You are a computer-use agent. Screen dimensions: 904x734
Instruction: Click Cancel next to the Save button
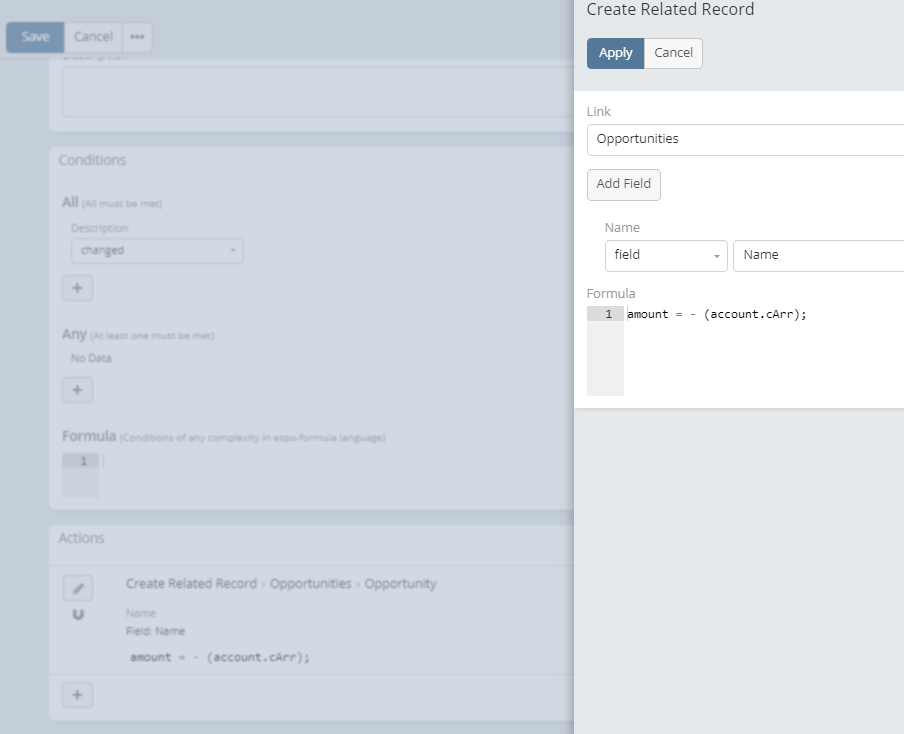click(x=93, y=37)
